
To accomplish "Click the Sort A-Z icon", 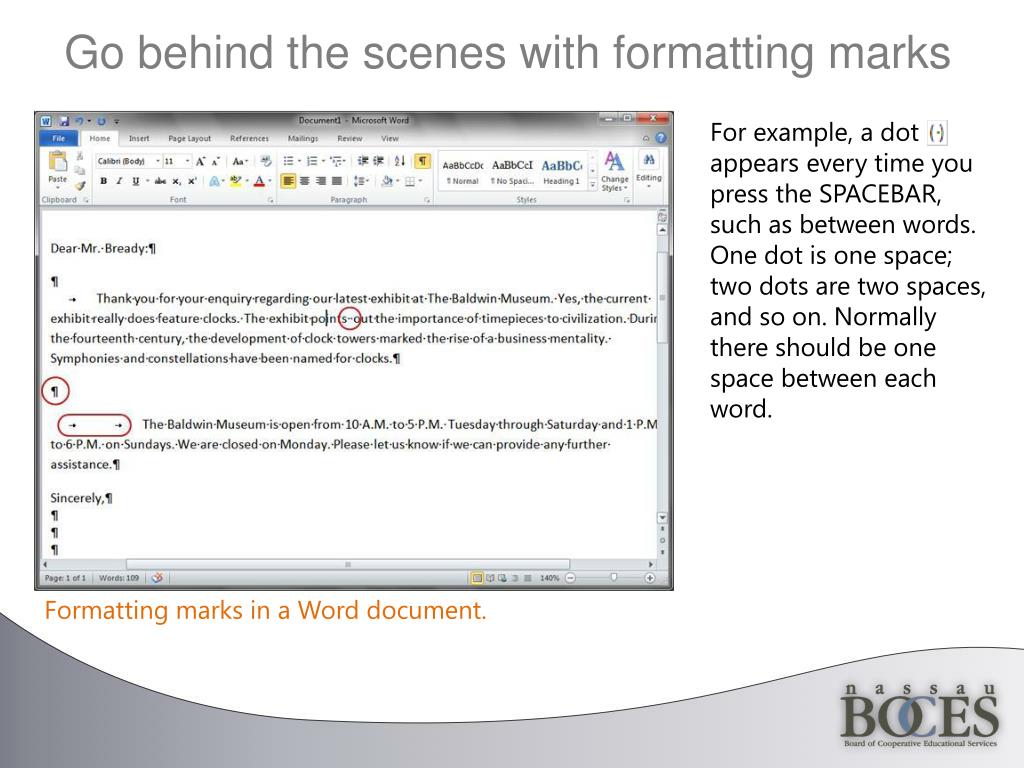I will (x=400, y=161).
